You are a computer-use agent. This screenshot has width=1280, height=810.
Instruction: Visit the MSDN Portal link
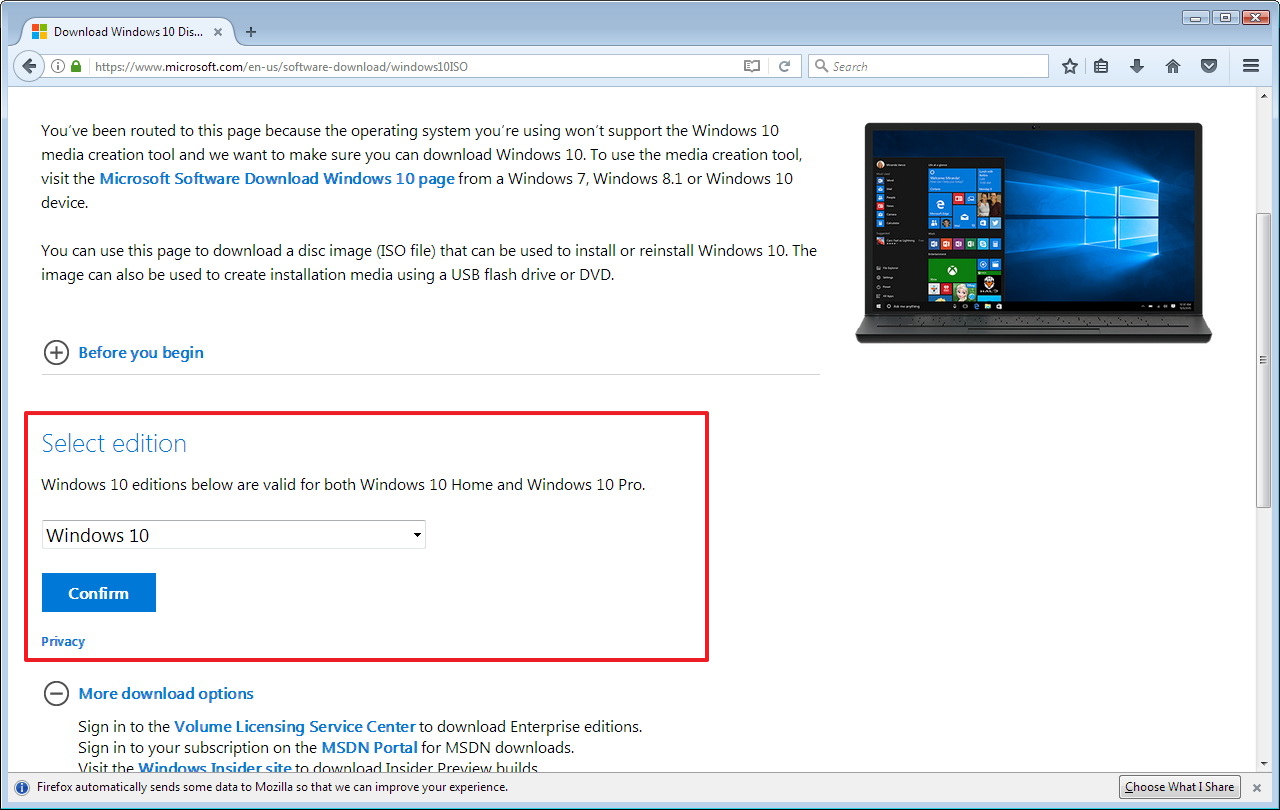tap(370, 747)
